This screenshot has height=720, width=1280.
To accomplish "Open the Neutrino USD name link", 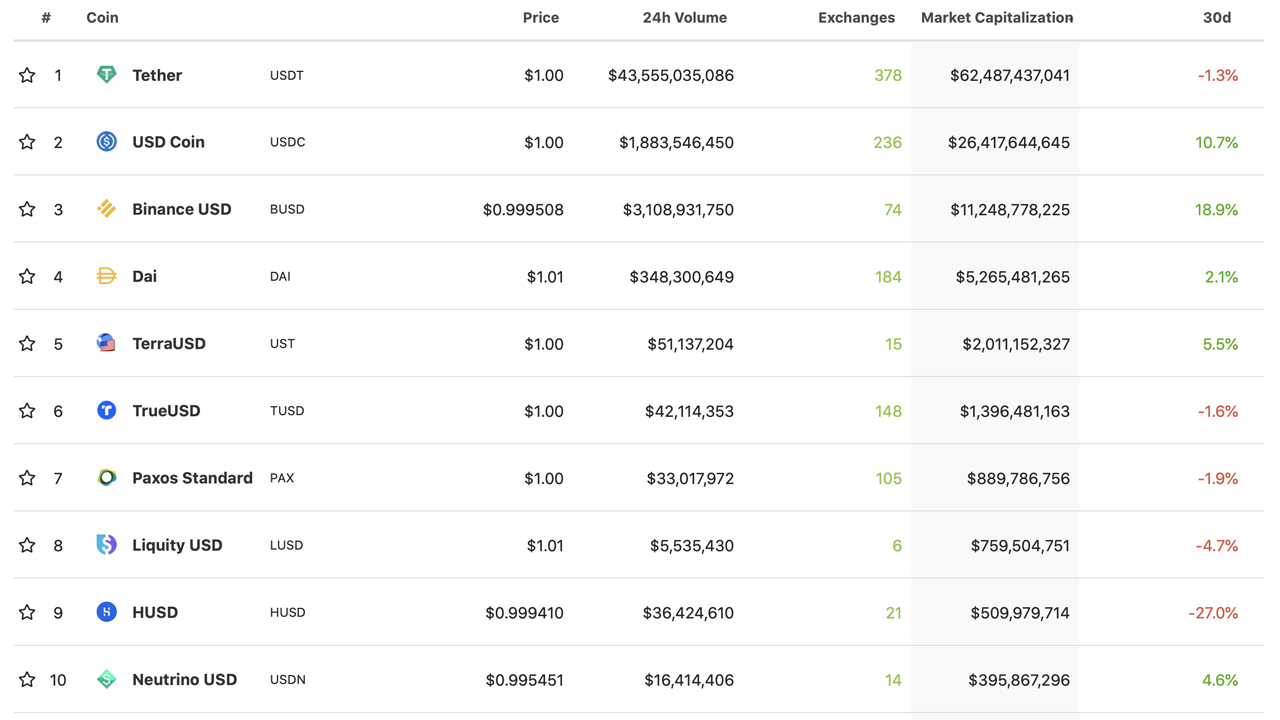I will [x=185, y=679].
